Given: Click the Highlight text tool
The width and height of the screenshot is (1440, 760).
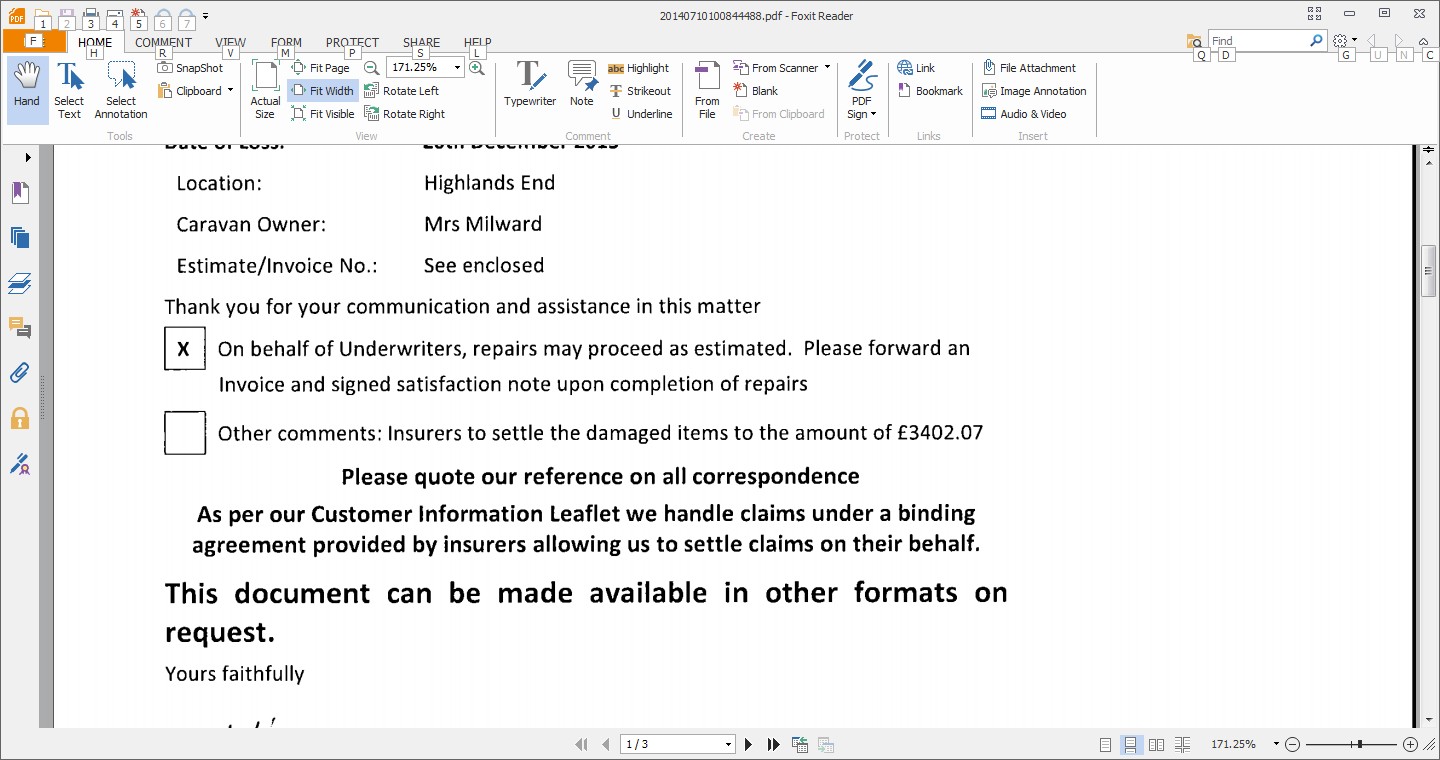Looking at the screenshot, I should [x=638, y=68].
